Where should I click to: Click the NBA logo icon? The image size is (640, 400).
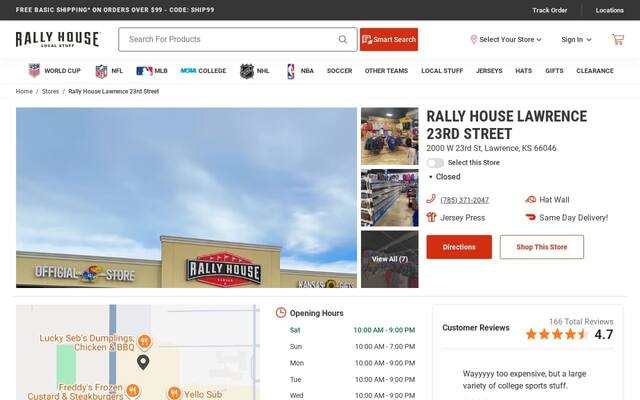291,71
